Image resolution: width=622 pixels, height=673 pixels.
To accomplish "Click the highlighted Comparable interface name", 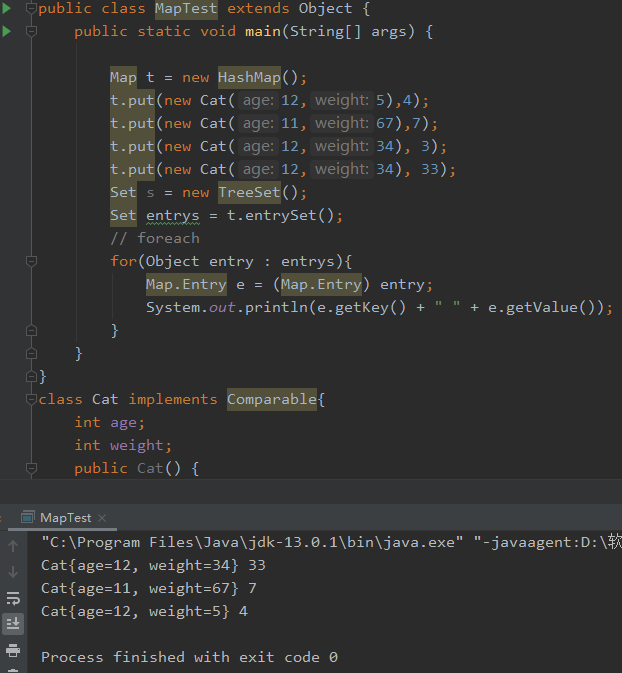I will 272,399.
